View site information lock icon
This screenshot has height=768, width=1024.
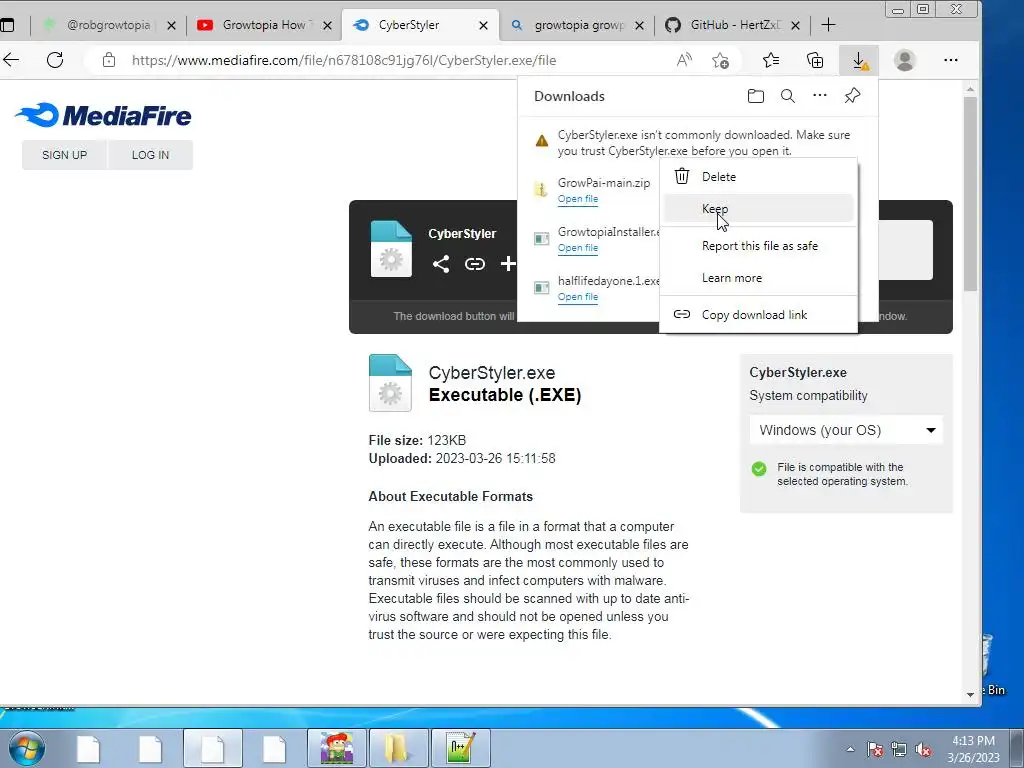tap(109, 60)
